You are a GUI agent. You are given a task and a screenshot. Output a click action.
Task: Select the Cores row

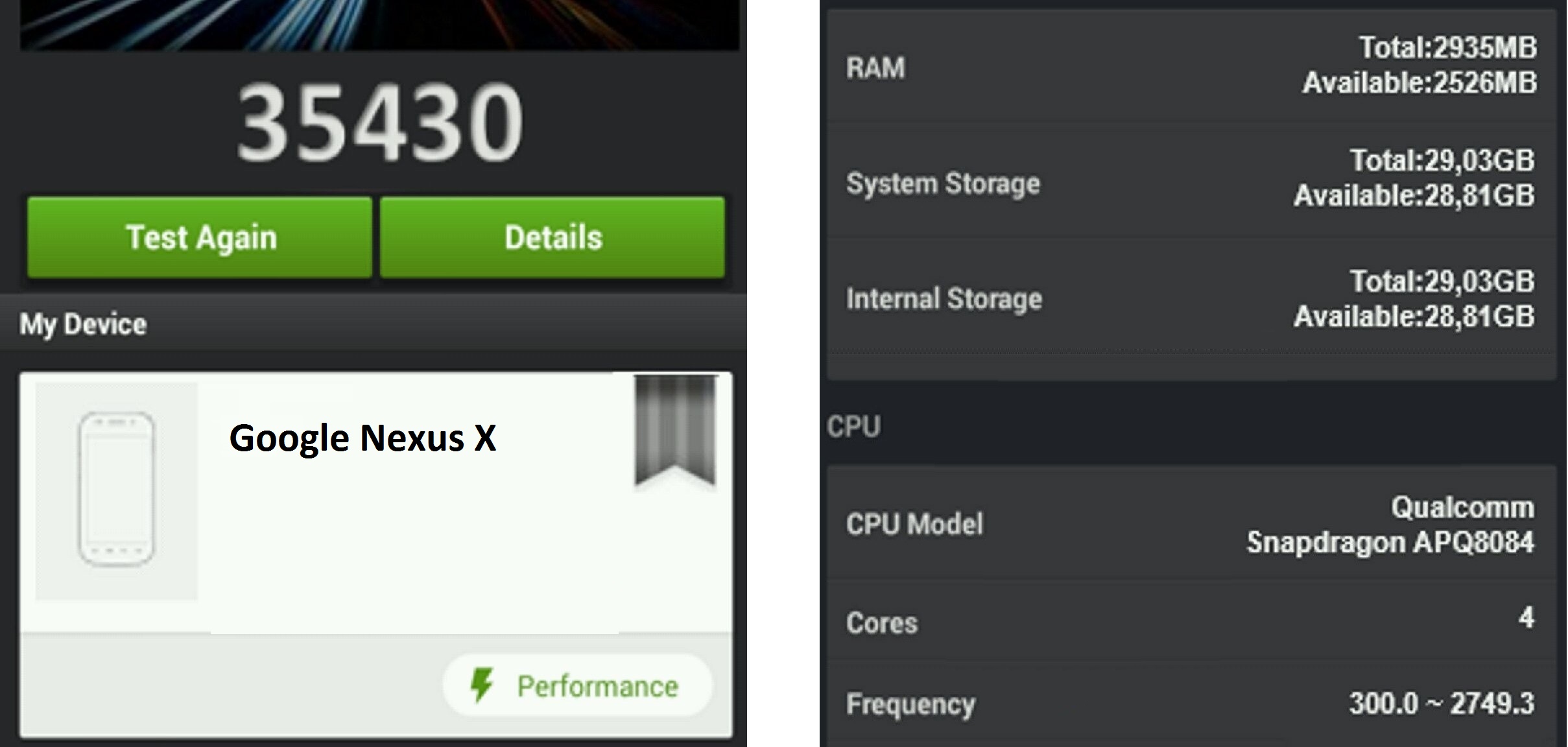click(x=1191, y=621)
